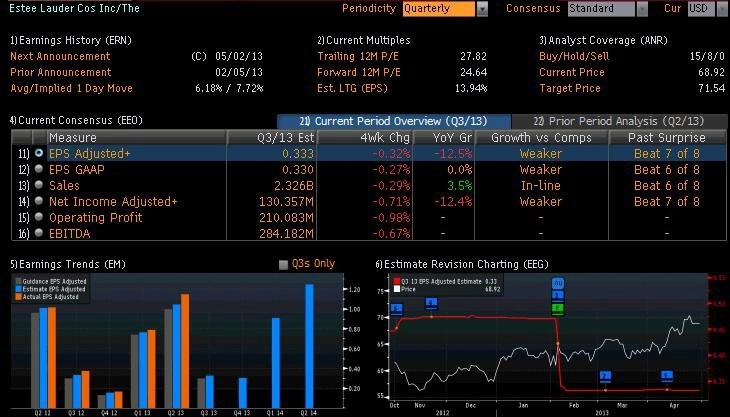This screenshot has height=417, width=730.
Task: Click the Next Announcement date 05/02/13
Action: tap(239, 56)
